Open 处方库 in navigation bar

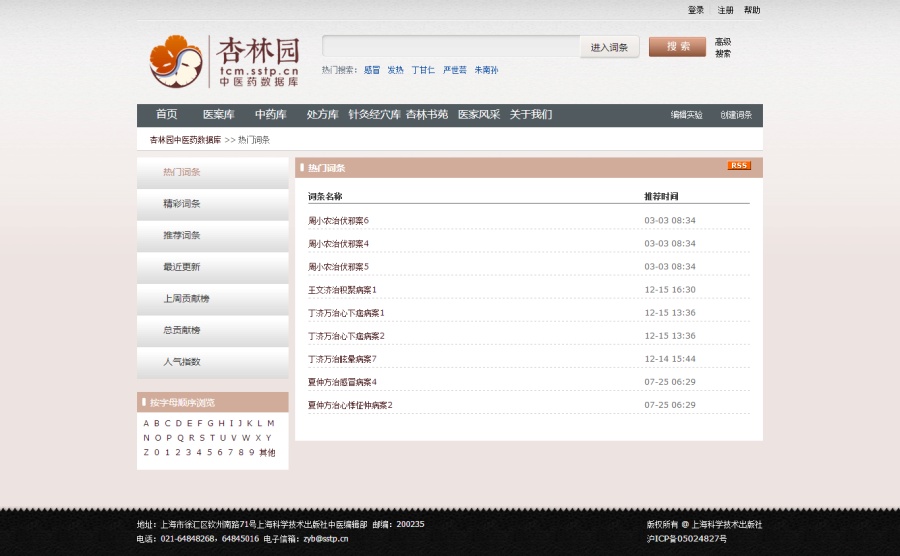pos(322,114)
